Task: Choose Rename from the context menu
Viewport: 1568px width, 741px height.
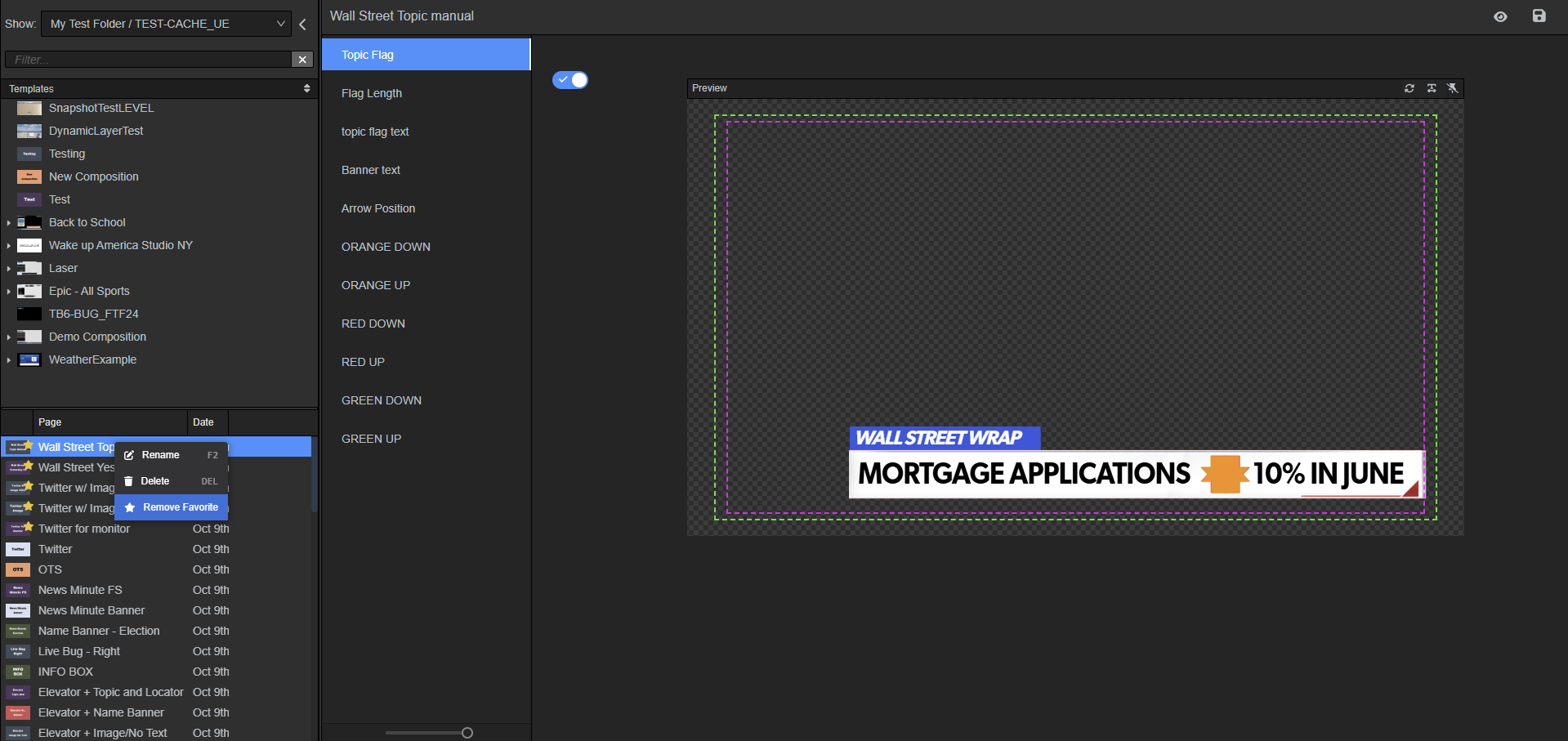Action: click(160, 455)
